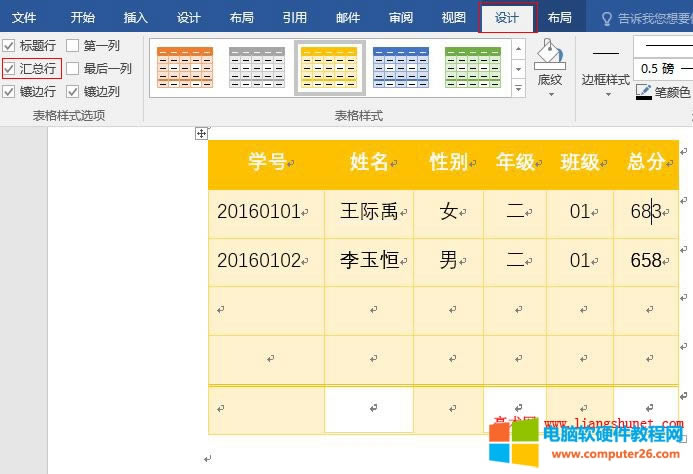
Task: Select the orange table style thumbnail
Action: coord(185,66)
